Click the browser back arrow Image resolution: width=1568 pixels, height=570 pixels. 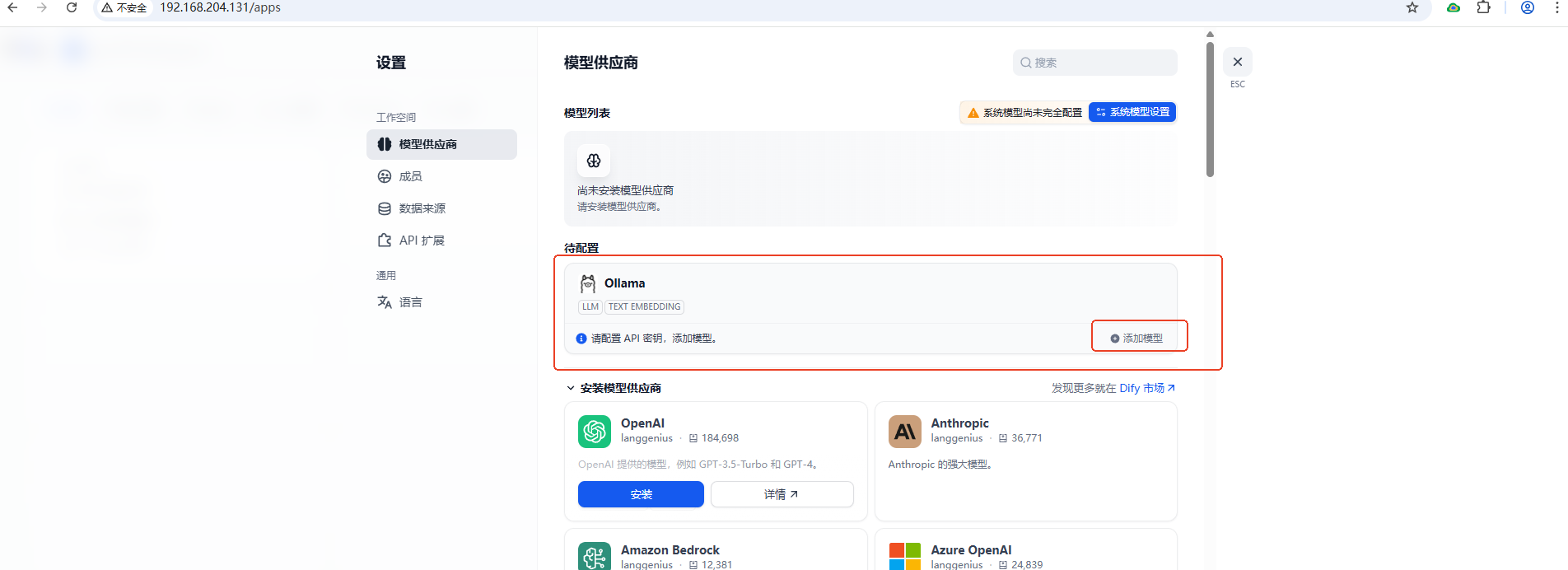(x=12, y=7)
